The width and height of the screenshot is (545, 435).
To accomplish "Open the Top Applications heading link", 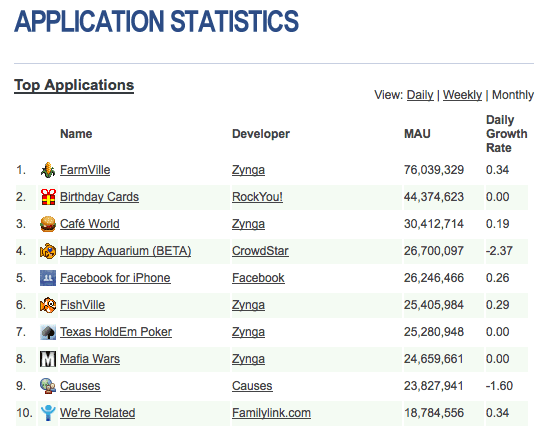I will (74, 85).
